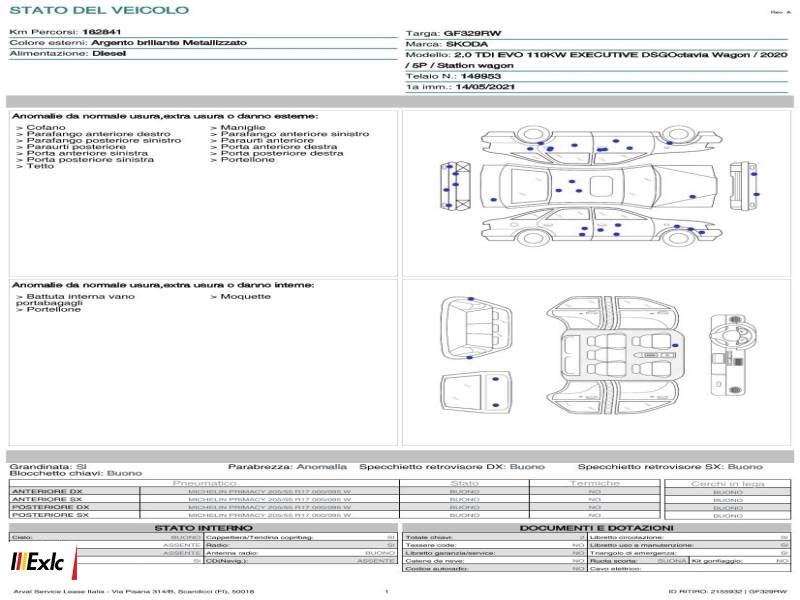The image size is (800, 600).
Task: Select the Maniglie anomaly entry
Action: 238,127
